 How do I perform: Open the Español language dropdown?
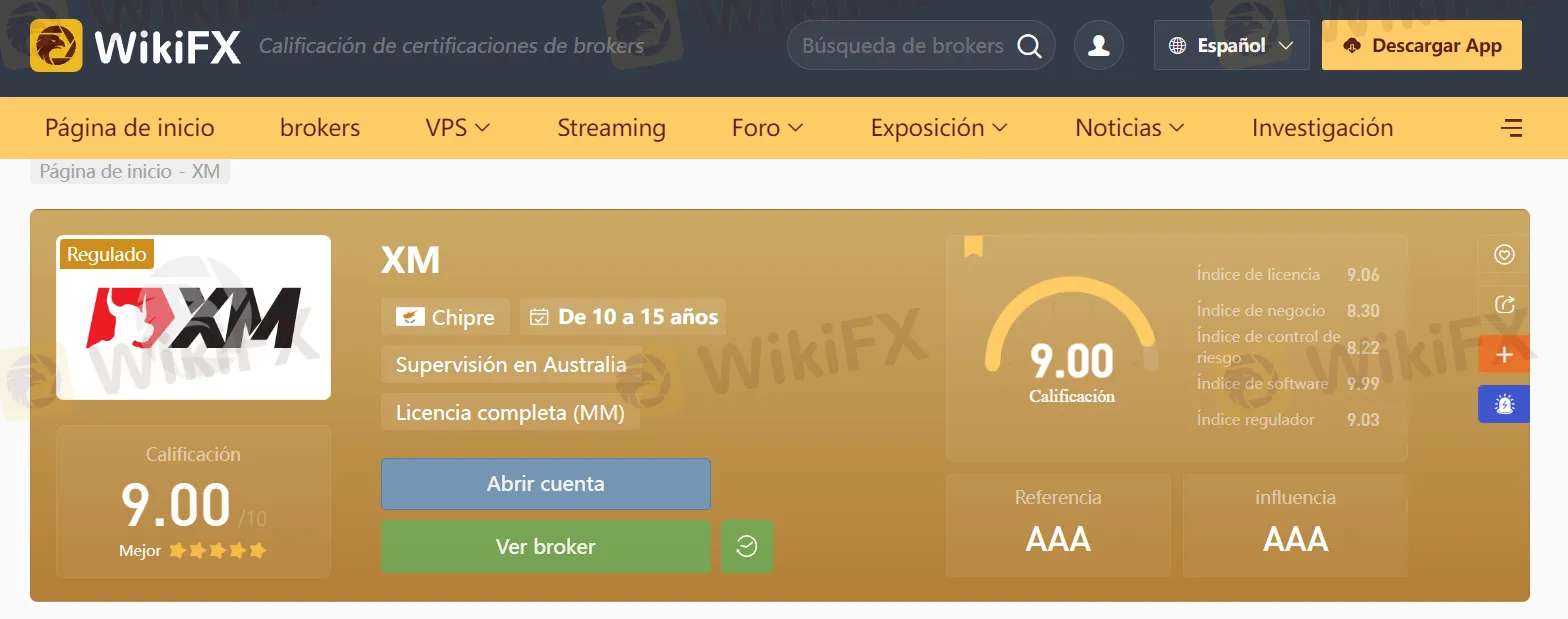click(x=1232, y=46)
